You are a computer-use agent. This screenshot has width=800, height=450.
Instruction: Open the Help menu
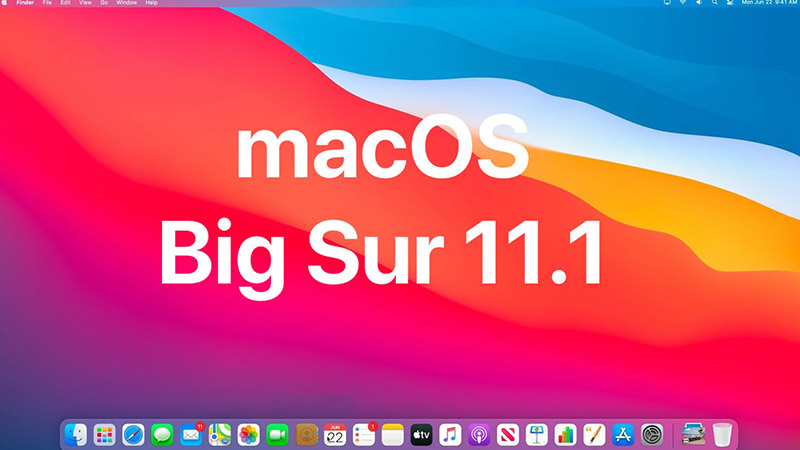(152, 3)
